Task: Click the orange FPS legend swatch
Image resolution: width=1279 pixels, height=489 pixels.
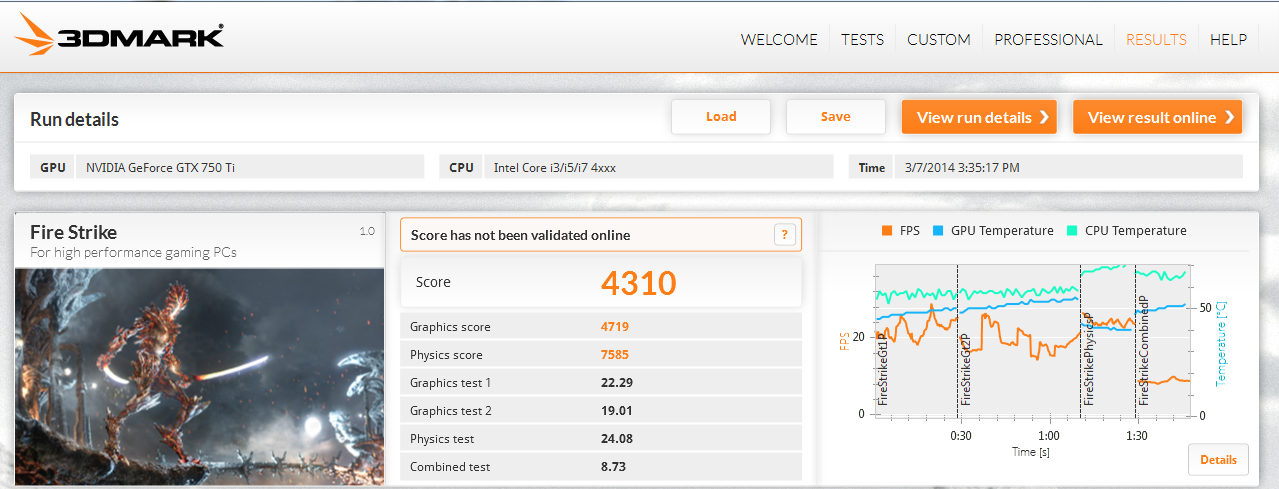Action: [887, 231]
